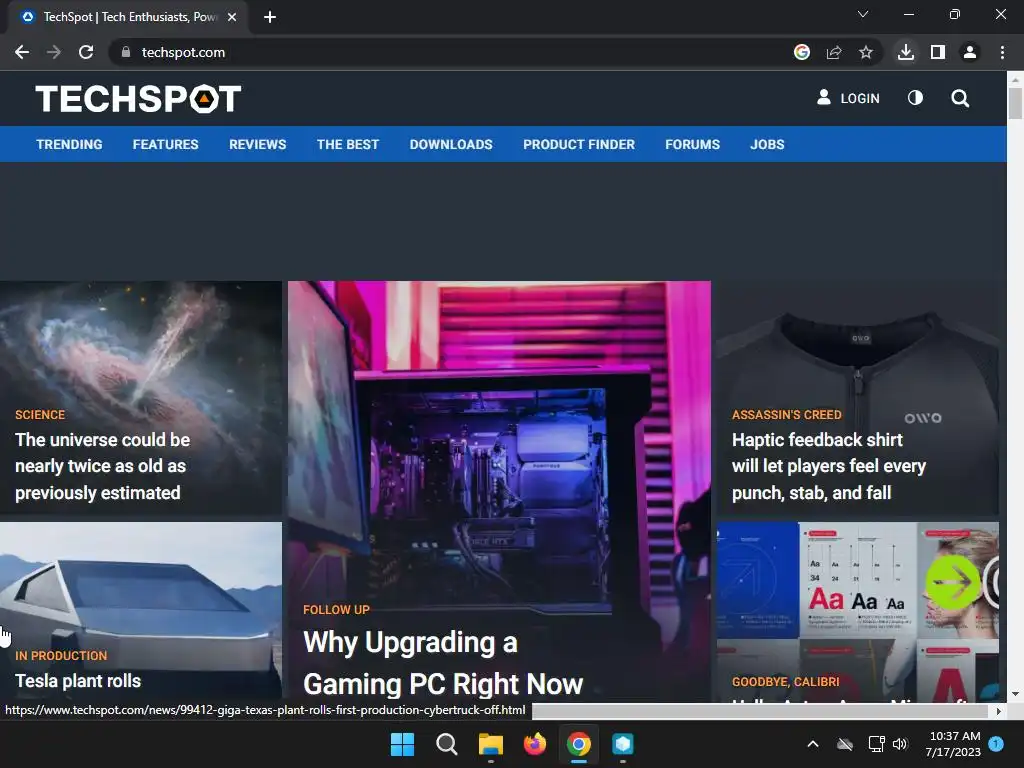
Task: Open the universe age science article
Action: (103, 466)
